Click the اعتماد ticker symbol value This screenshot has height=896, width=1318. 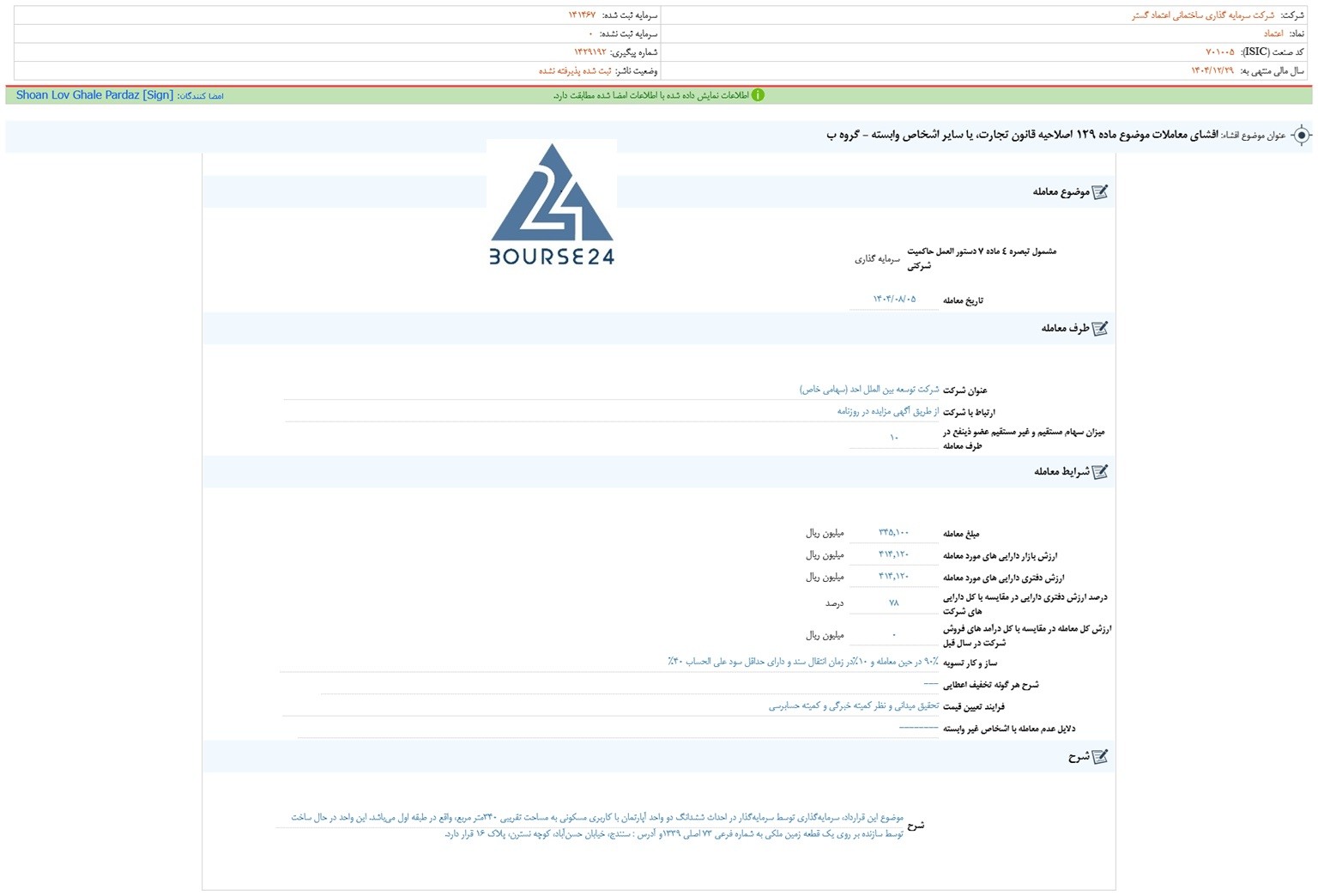[x=1273, y=33]
